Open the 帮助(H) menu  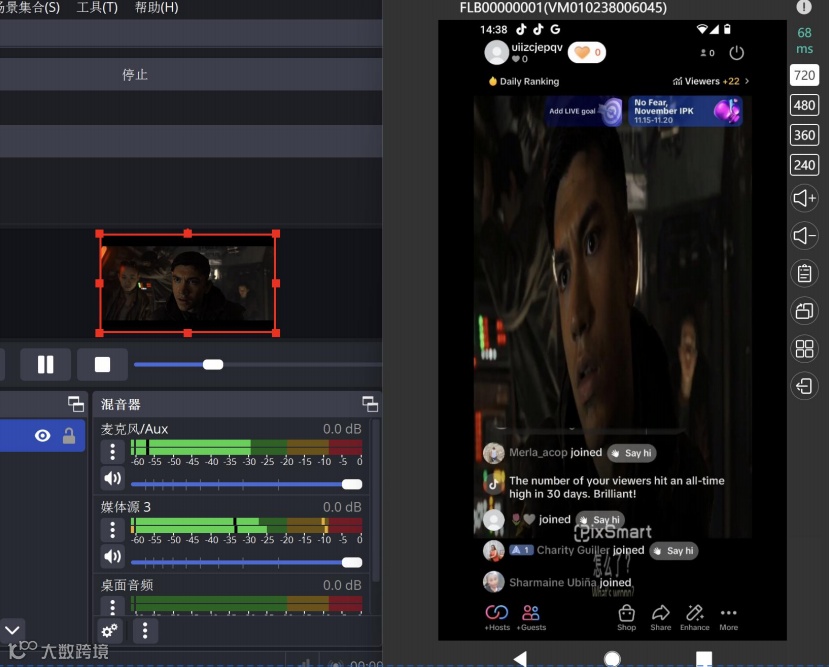click(156, 7)
